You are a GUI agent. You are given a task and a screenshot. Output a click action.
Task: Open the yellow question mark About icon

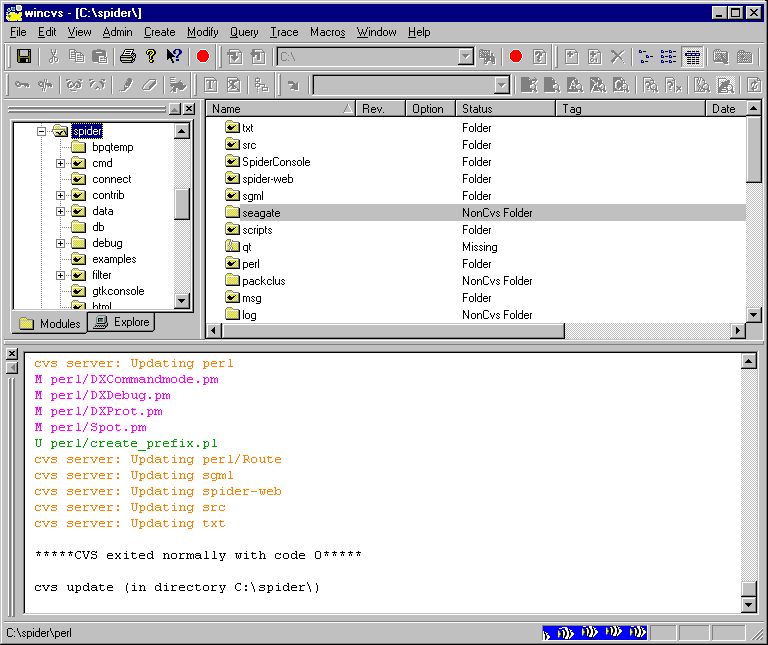pos(151,57)
